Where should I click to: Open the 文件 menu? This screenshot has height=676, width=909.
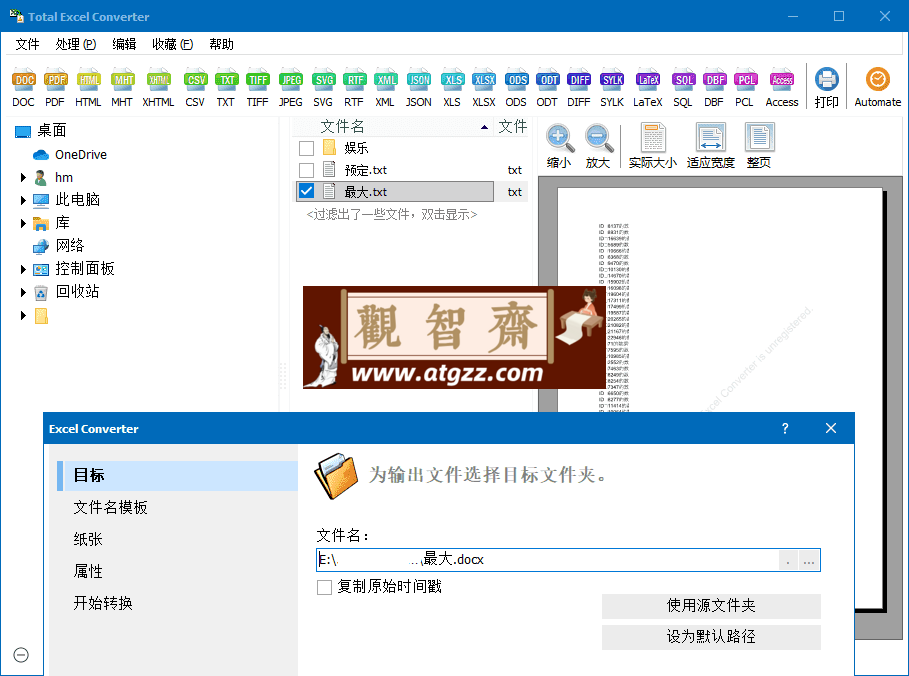click(x=27, y=44)
